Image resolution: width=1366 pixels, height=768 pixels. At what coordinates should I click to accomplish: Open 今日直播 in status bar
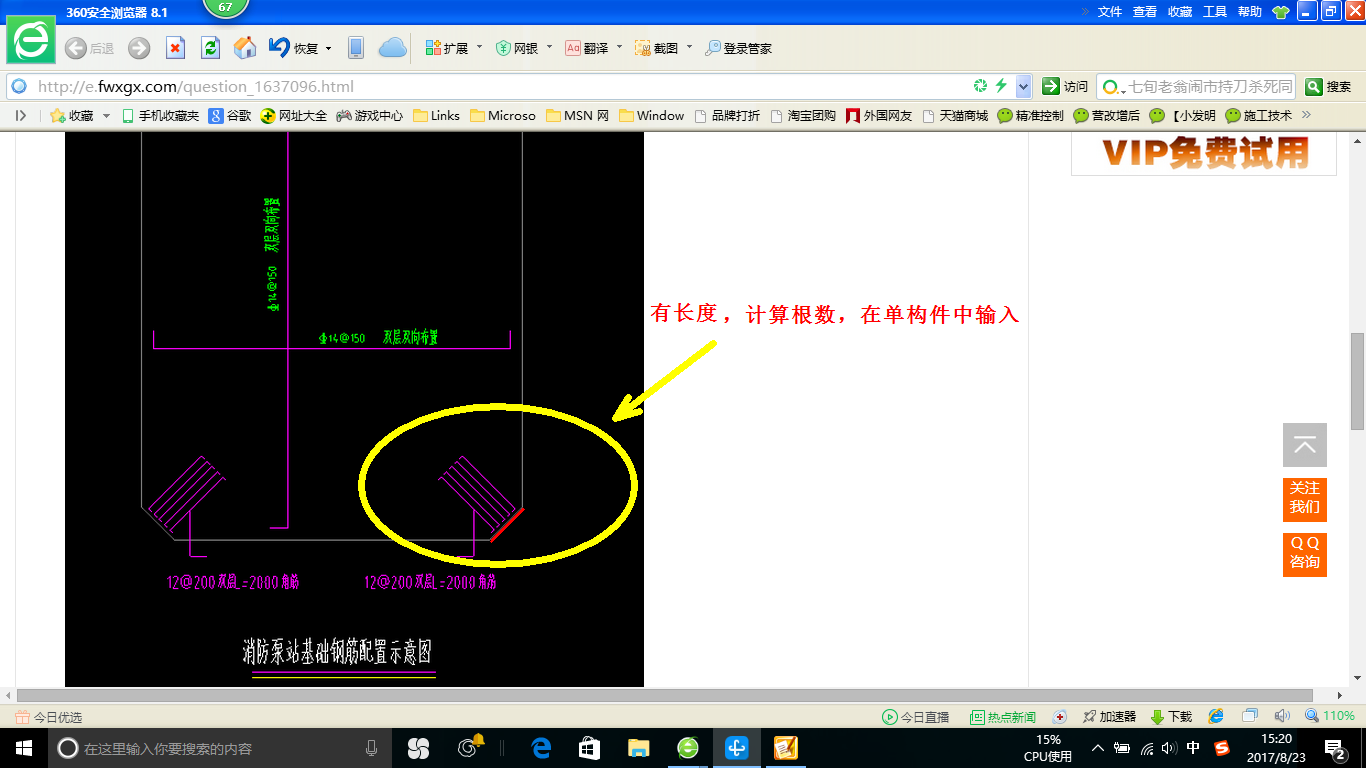click(915, 717)
